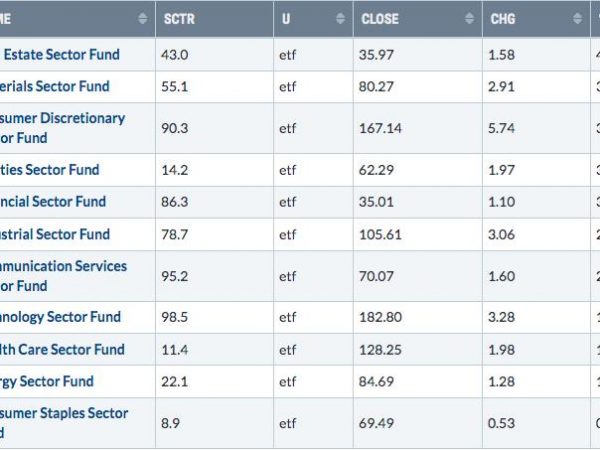Open Communication Services Sector Fund link
Screen dimensions: 600x450
[x=64, y=276]
